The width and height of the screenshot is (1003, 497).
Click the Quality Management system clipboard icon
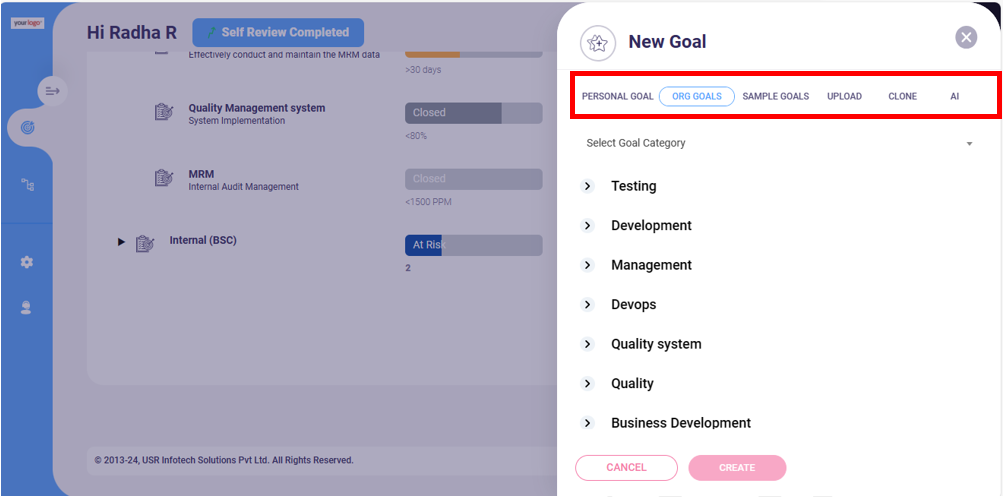pos(164,112)
